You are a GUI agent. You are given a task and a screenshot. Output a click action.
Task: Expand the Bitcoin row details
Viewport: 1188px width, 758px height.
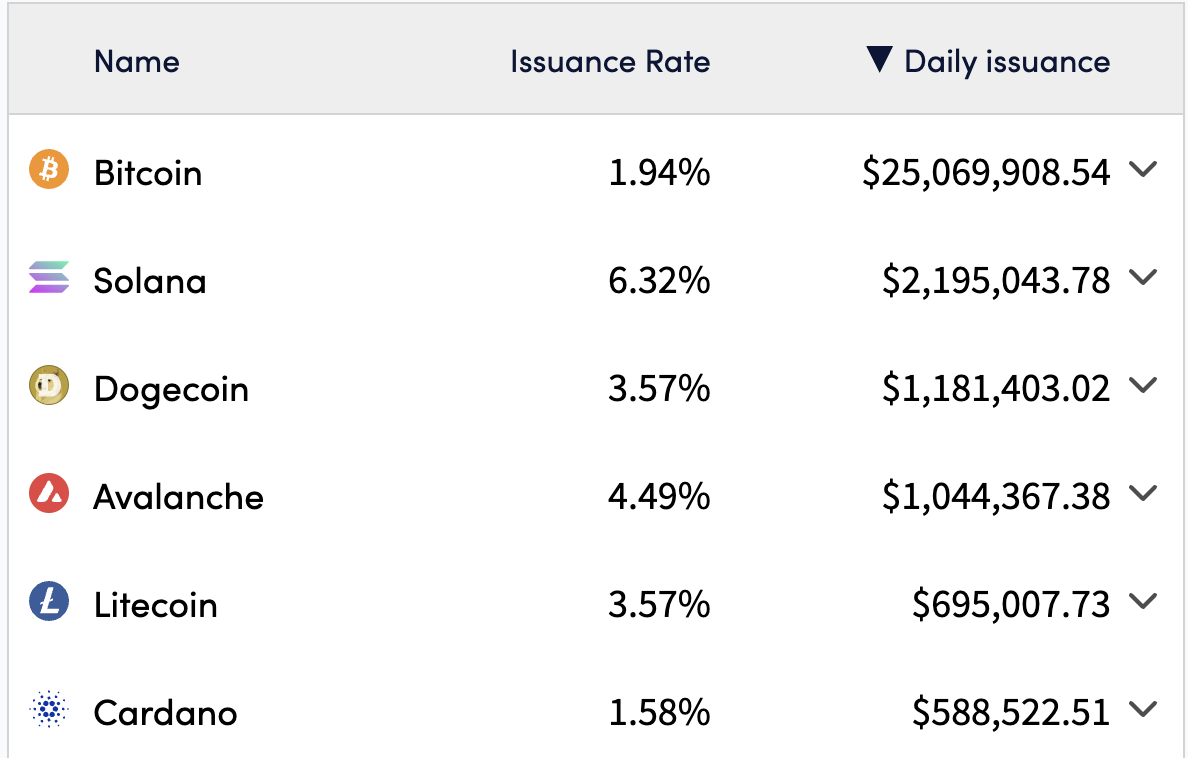click(1142, 170)
